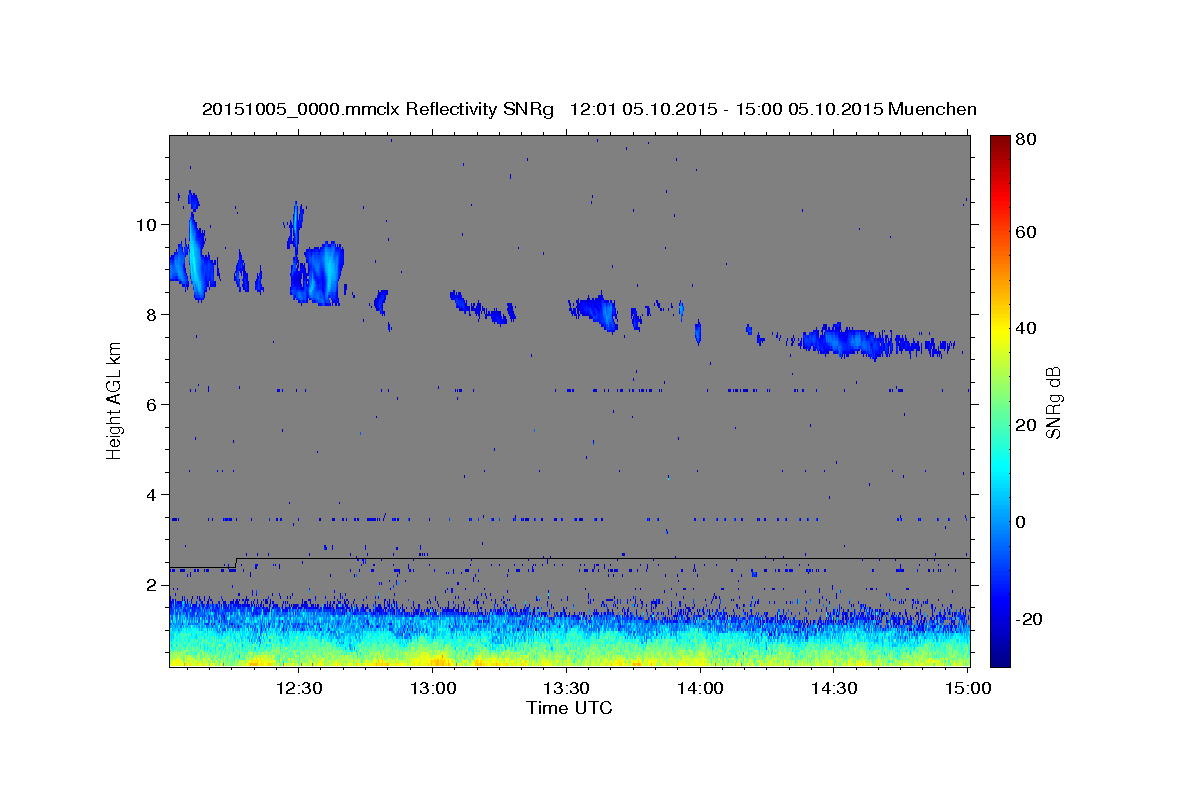
Task: Click the height tick label 6
Action: (x=153, y=404)
